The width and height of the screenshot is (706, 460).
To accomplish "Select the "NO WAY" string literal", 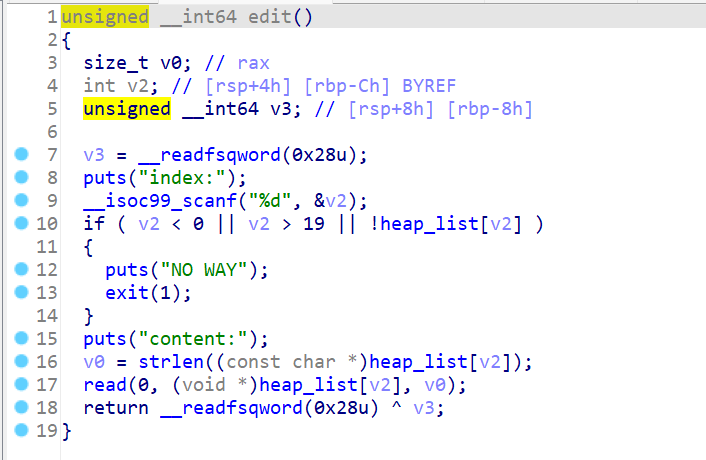I will [204, 270].
